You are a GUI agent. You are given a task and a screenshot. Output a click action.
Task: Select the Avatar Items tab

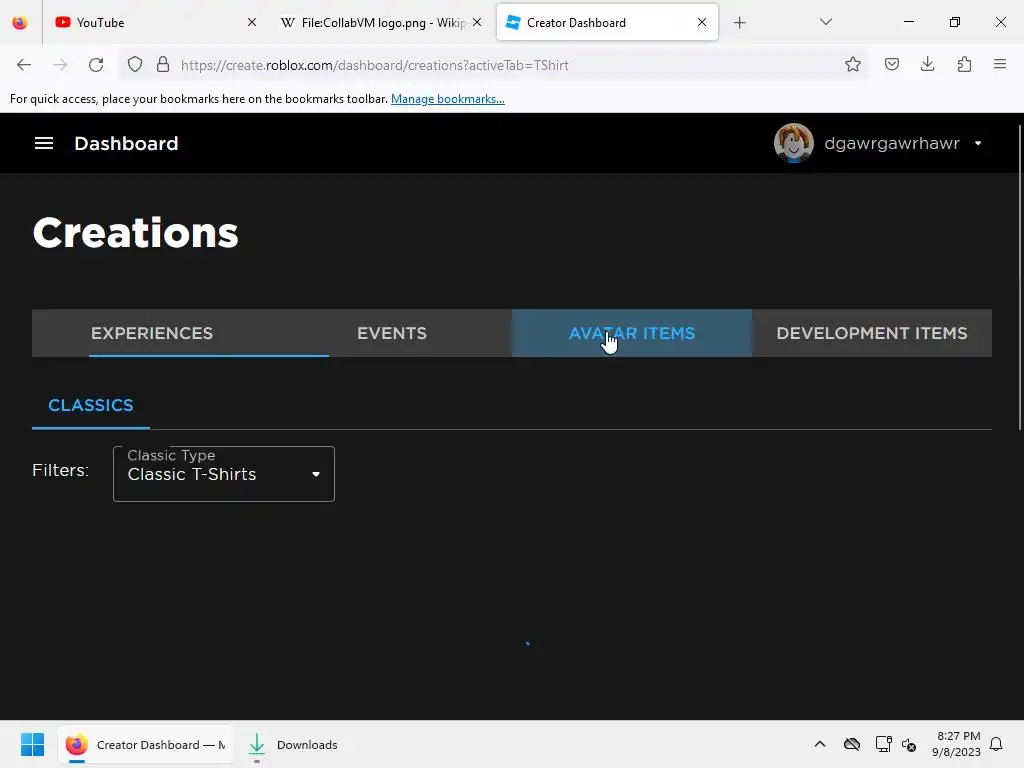click(632, 333)
